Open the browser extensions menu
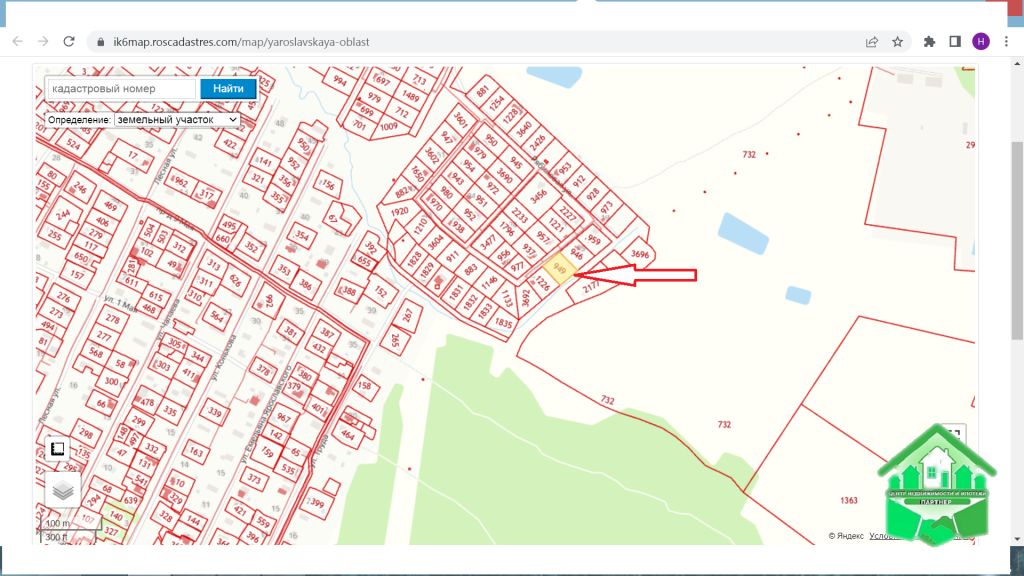This screenshot has width=1024, height=576. pos(929,41)
